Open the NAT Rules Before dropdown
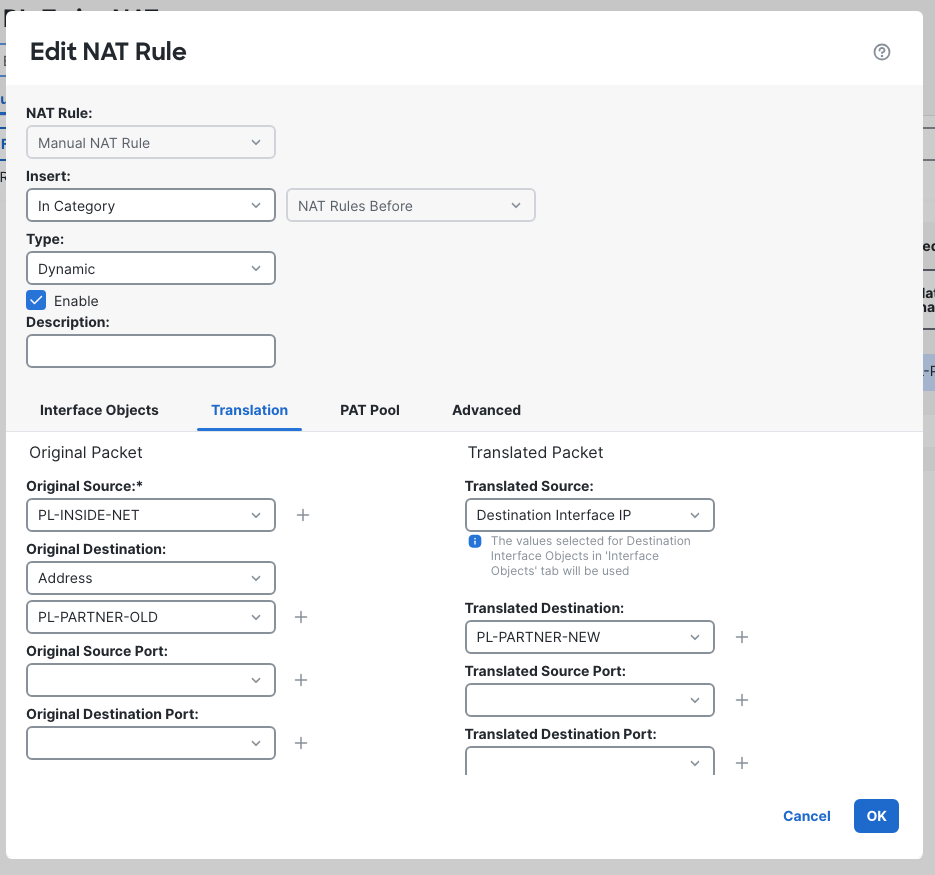 point(411,205)
